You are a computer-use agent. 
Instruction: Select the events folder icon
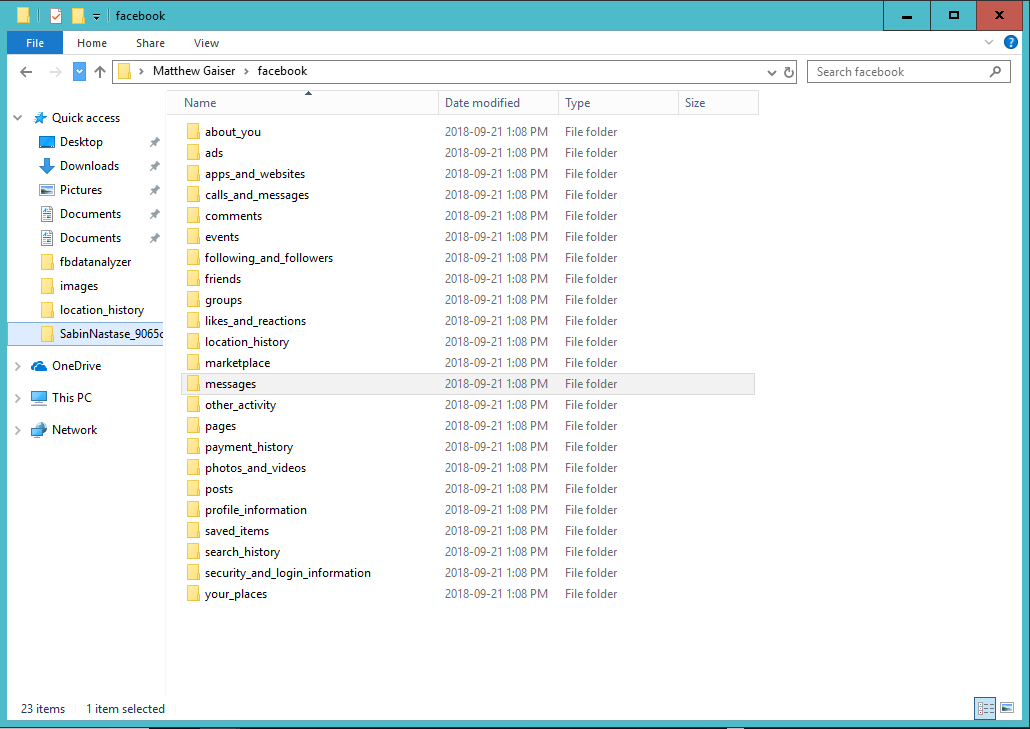pos(193,236)
